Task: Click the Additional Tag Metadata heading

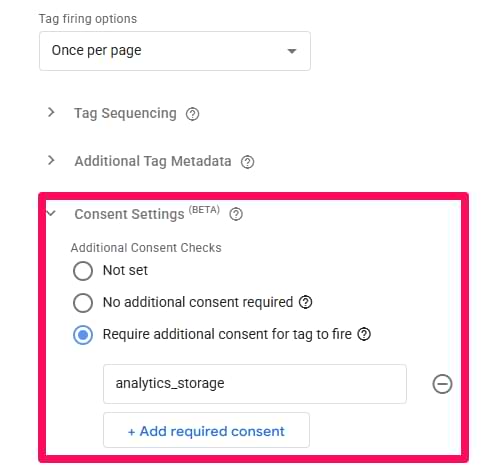Action: (x=153, y=161)
